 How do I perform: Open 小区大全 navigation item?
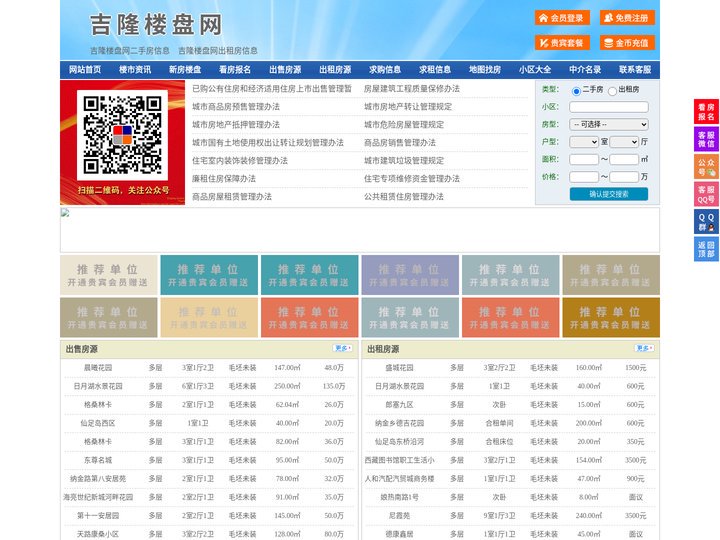(535, 70)
